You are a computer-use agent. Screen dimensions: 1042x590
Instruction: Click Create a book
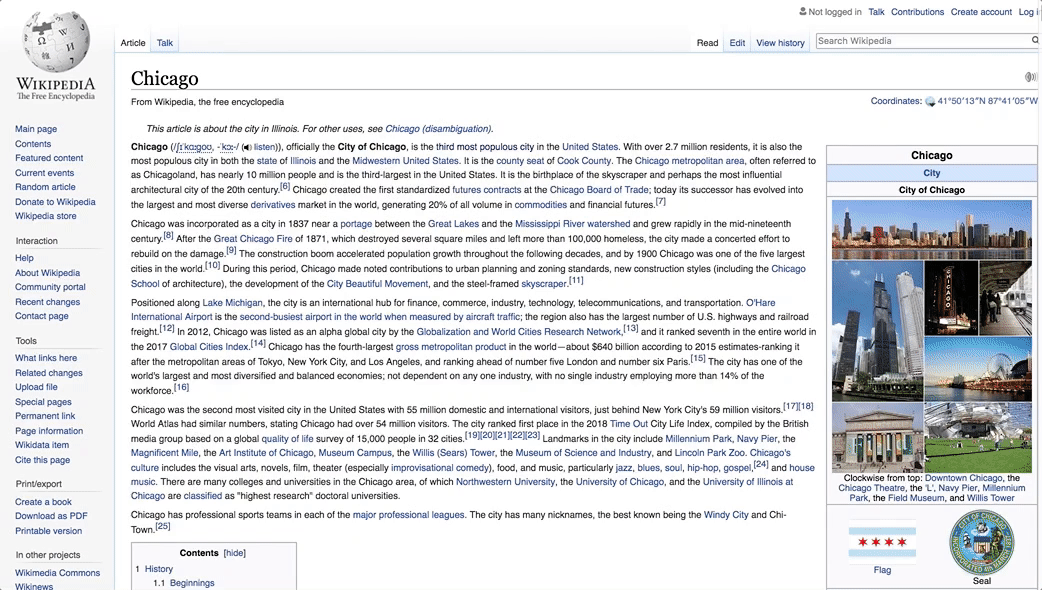pos(43,502)
